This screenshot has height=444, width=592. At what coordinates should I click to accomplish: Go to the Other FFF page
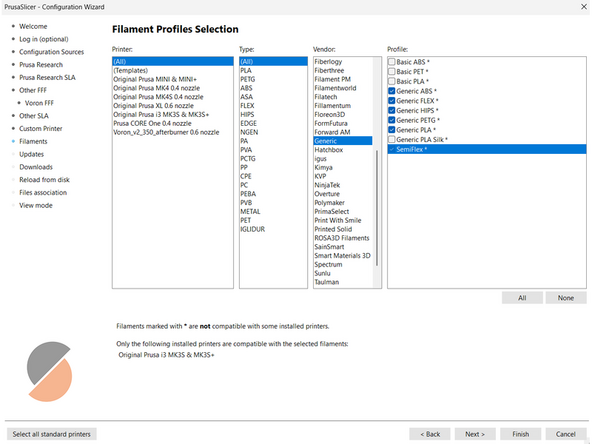coord(33,90)
